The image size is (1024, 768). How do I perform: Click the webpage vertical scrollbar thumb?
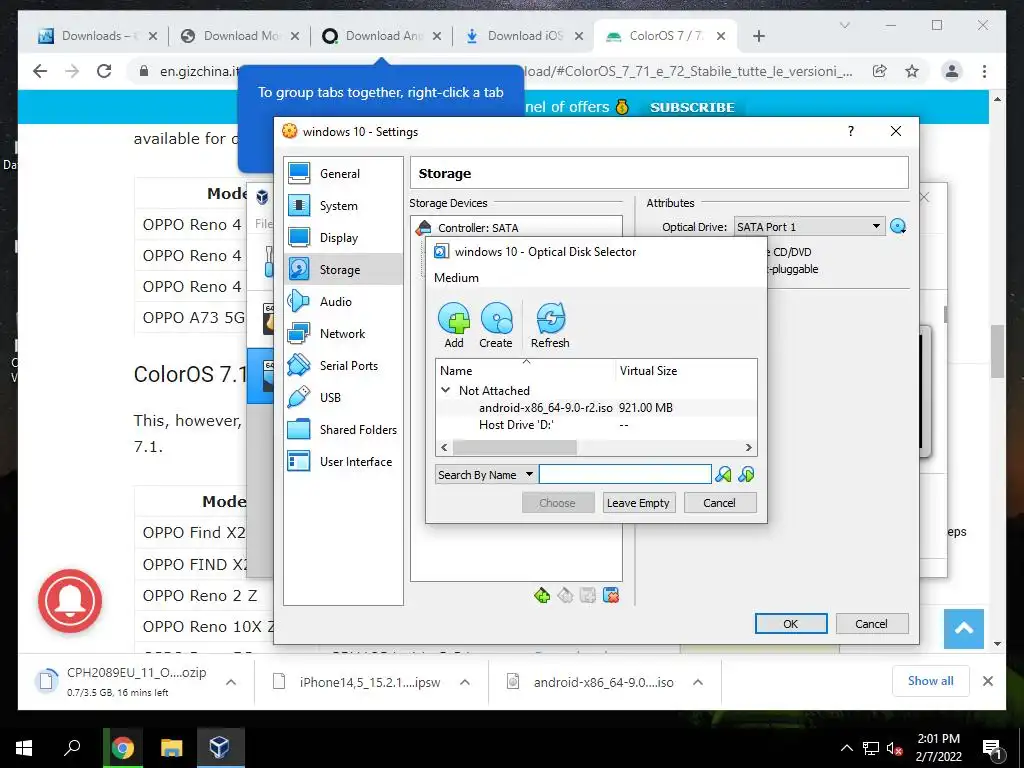point(997,351)
